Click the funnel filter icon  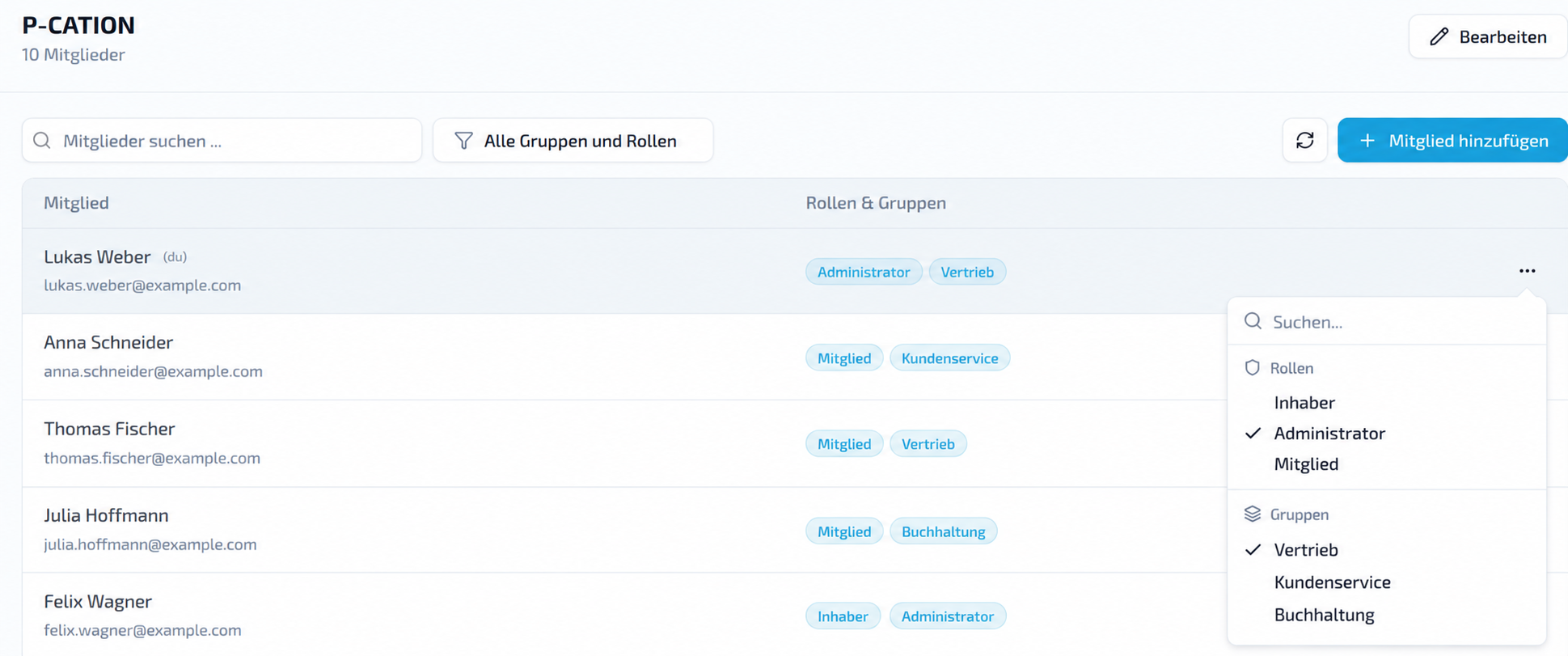463,141
